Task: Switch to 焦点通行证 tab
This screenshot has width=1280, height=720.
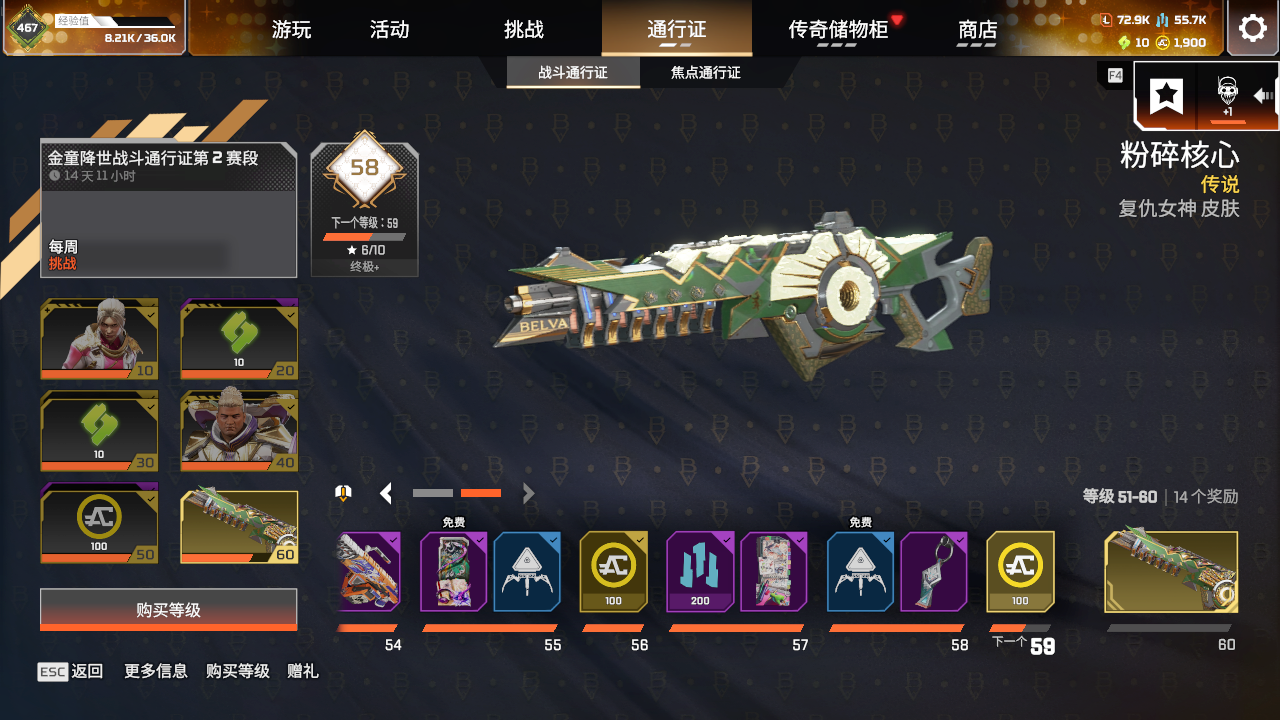Action: coord(706,73)
